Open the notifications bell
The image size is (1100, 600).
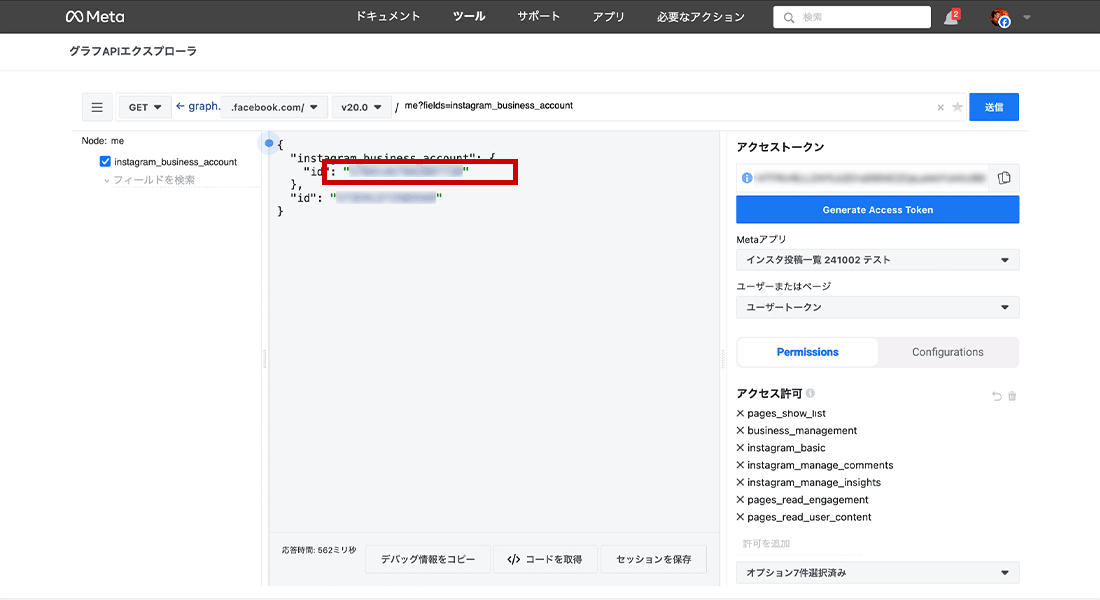click(951, 18)
